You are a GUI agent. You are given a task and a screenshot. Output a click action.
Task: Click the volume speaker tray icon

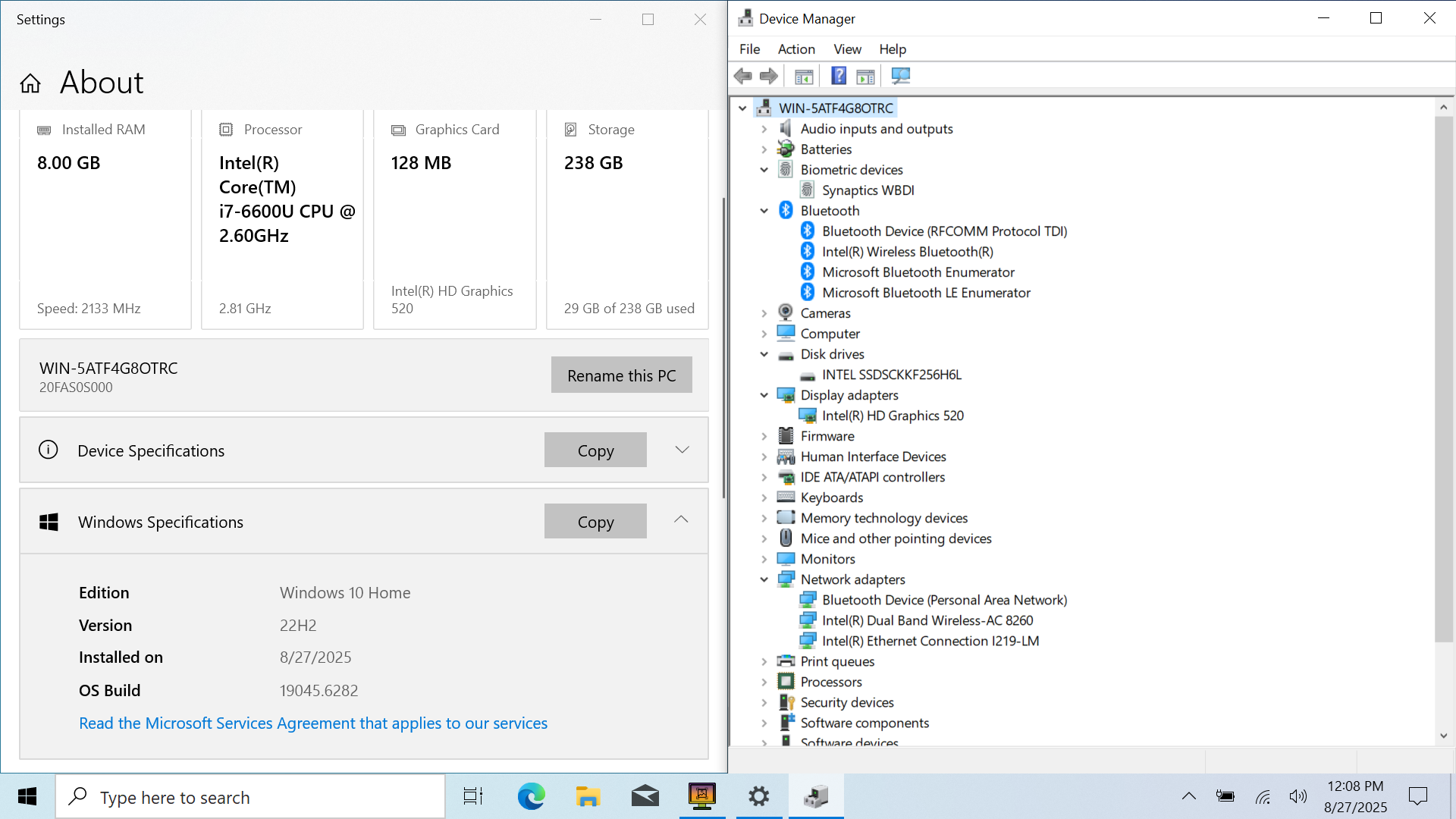[x=1298, y=796]
